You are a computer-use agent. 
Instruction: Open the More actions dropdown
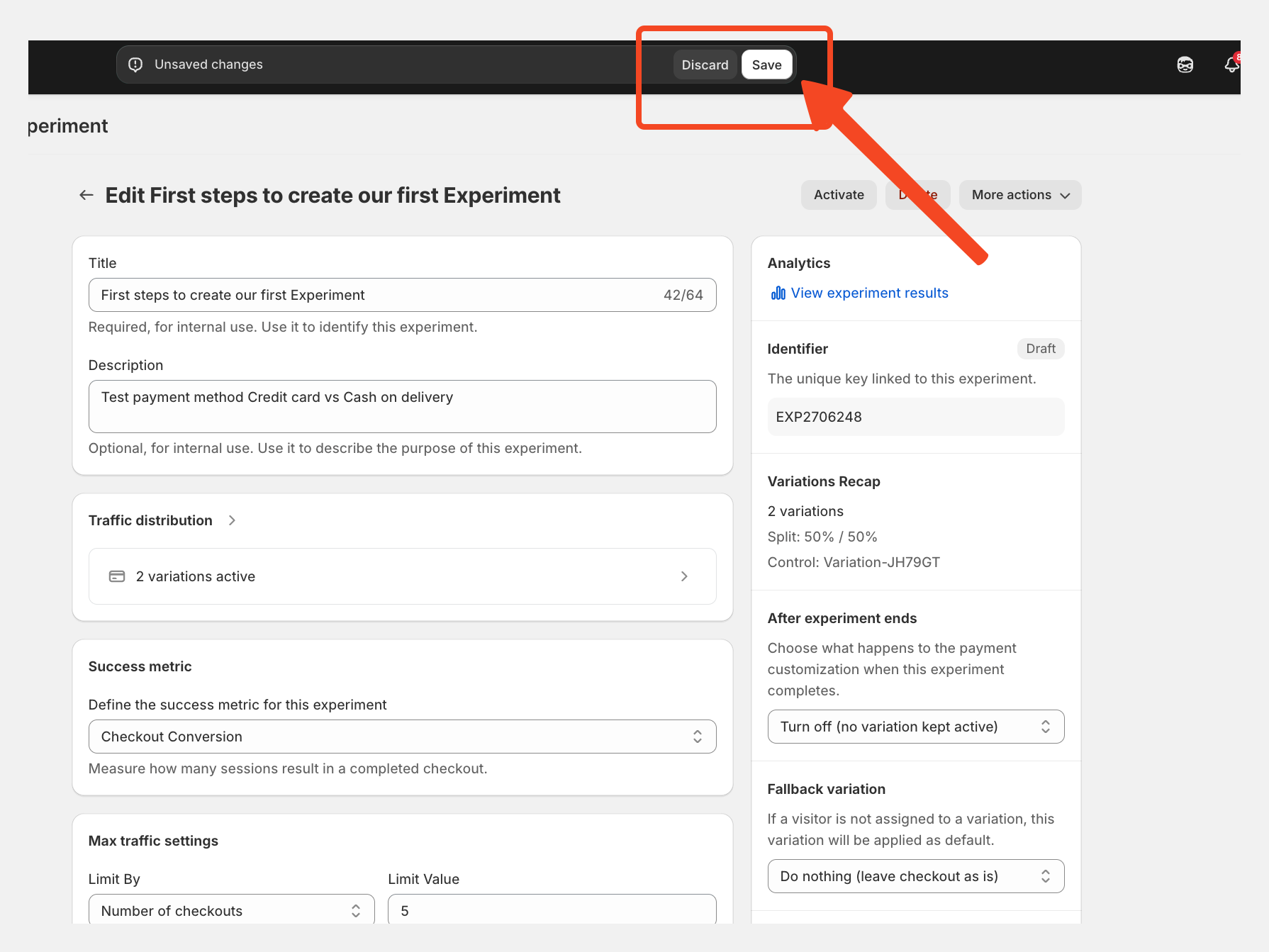click(1019, 195)
